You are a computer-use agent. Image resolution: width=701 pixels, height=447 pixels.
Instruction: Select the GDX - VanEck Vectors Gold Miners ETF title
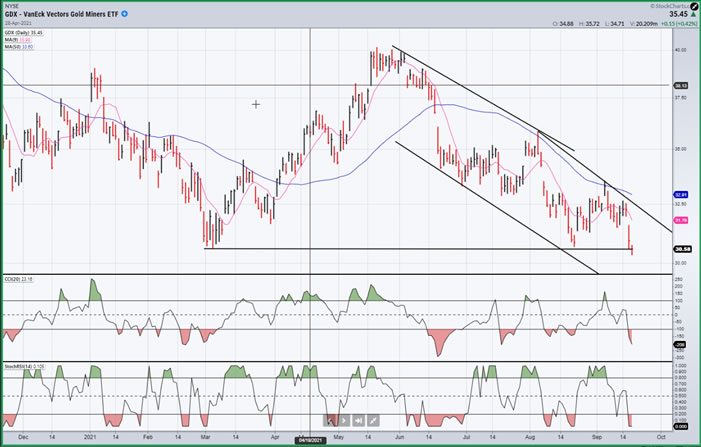click(62, 14)
